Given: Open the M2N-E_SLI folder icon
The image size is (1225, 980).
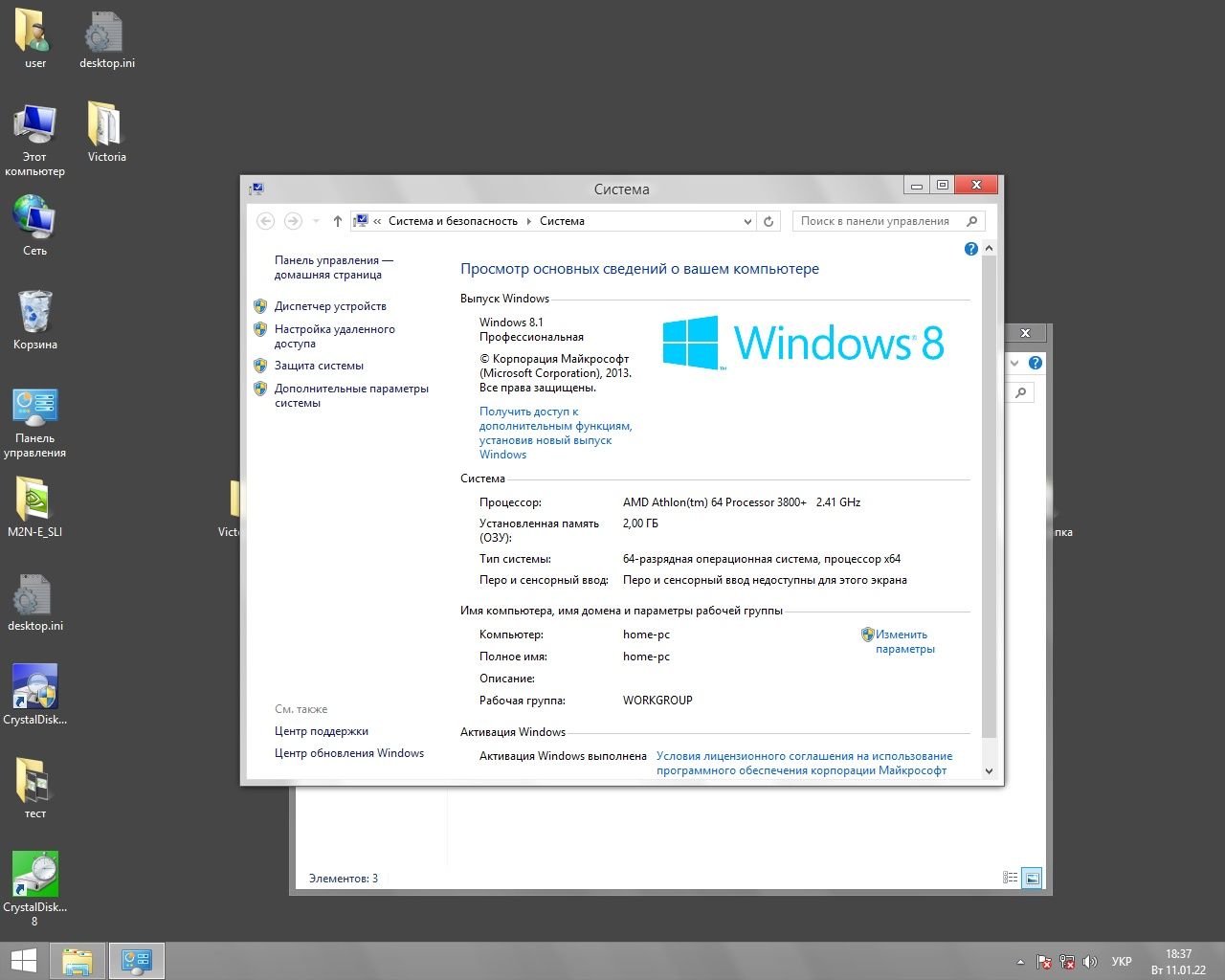Looking at the screenshot, I should [x=34, y=507].
